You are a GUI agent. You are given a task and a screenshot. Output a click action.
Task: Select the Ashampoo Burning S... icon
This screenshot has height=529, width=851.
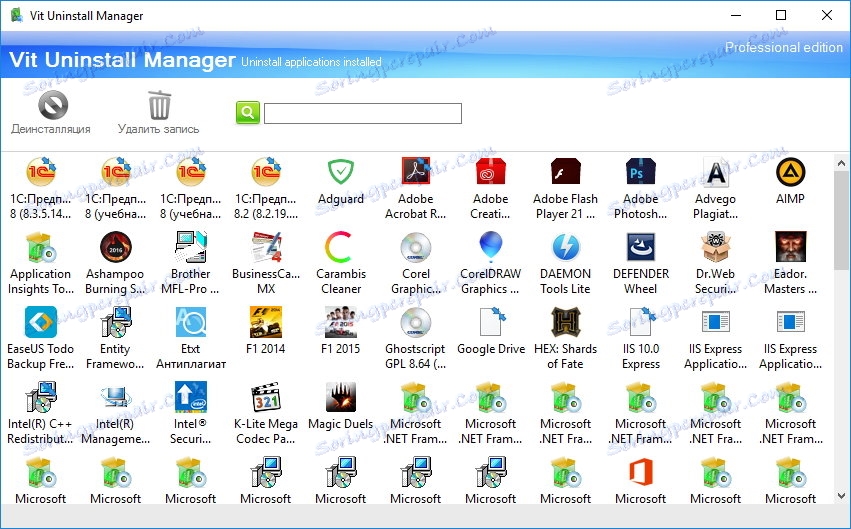click(x=116, y=247)
